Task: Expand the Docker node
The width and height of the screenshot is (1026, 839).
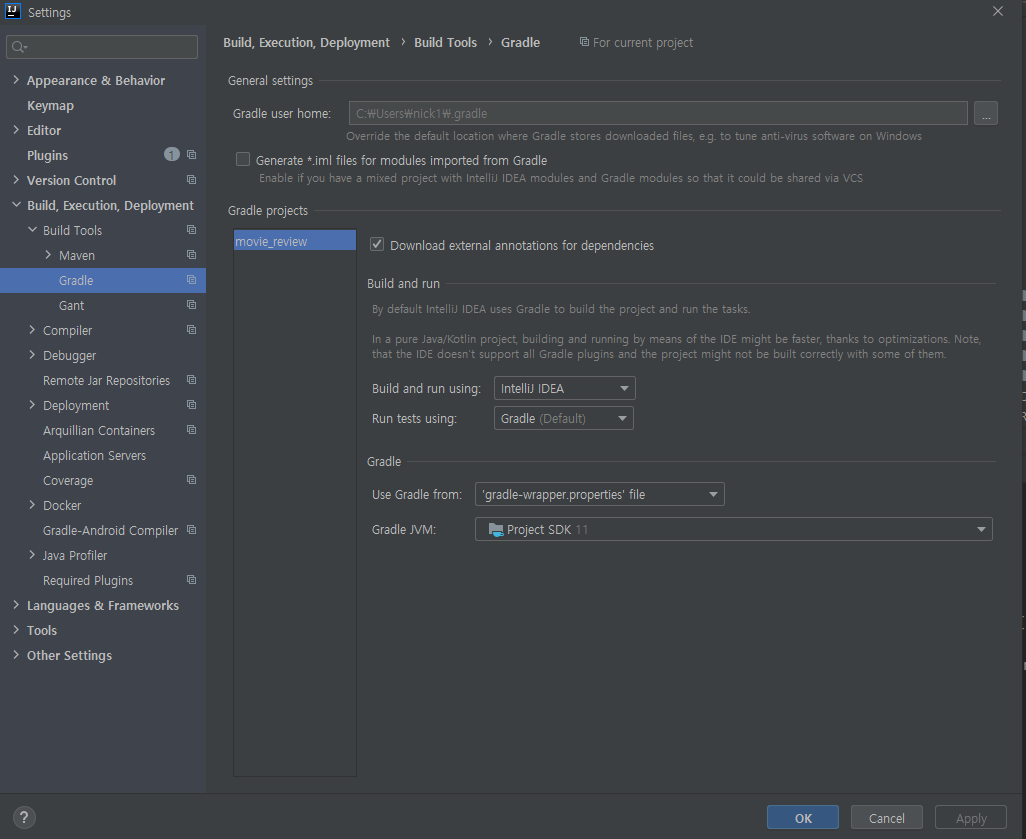Action: pos(32,505)
